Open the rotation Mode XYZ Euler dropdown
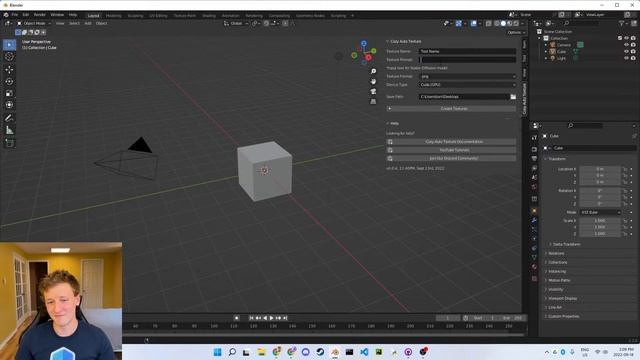640x360 pixels. [x=600, y=212]
